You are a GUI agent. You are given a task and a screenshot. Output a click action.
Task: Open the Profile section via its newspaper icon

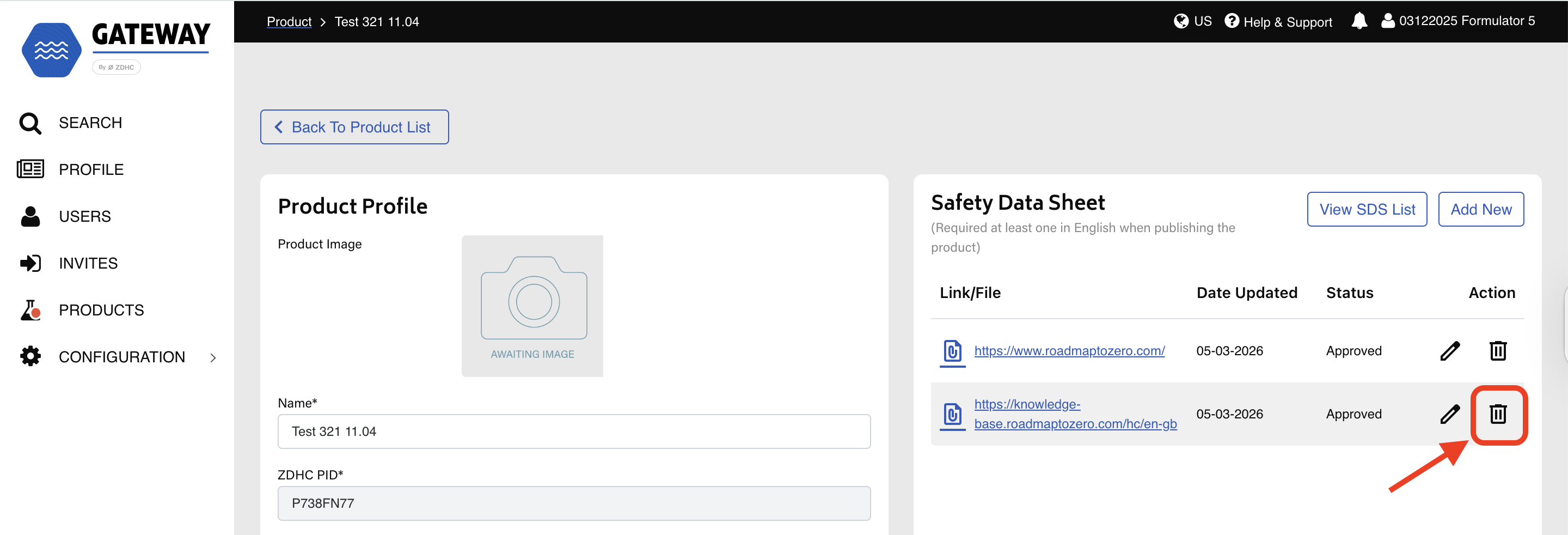coord(29,169)
